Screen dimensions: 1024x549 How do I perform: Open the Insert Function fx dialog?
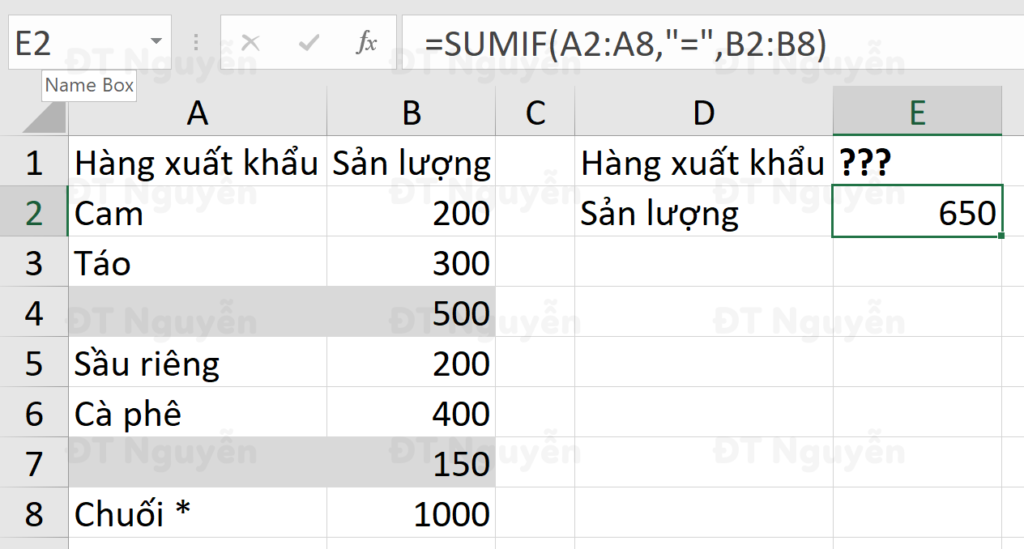coord(367,43)
